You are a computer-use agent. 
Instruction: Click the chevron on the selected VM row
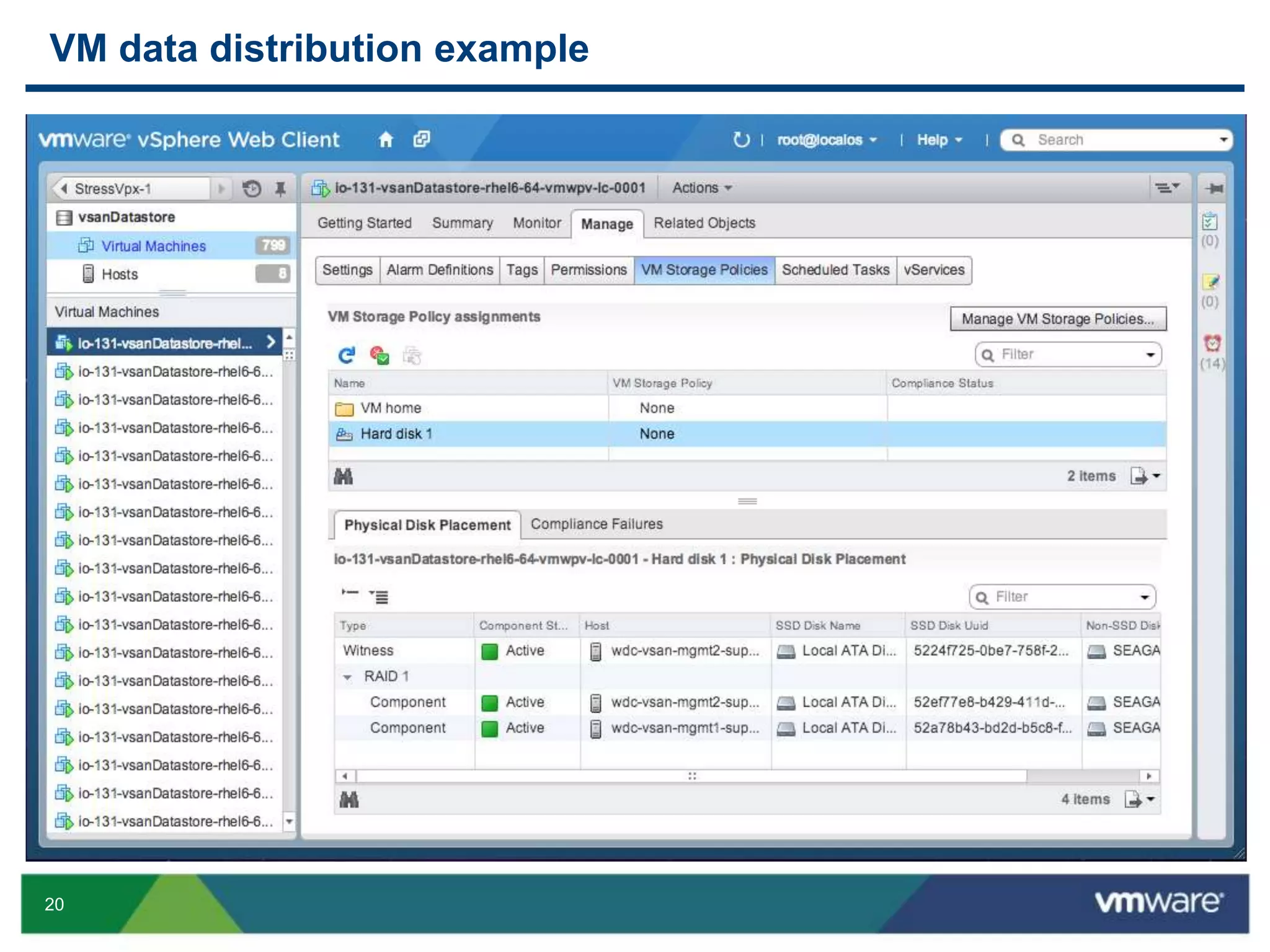[x=270, y=342]
